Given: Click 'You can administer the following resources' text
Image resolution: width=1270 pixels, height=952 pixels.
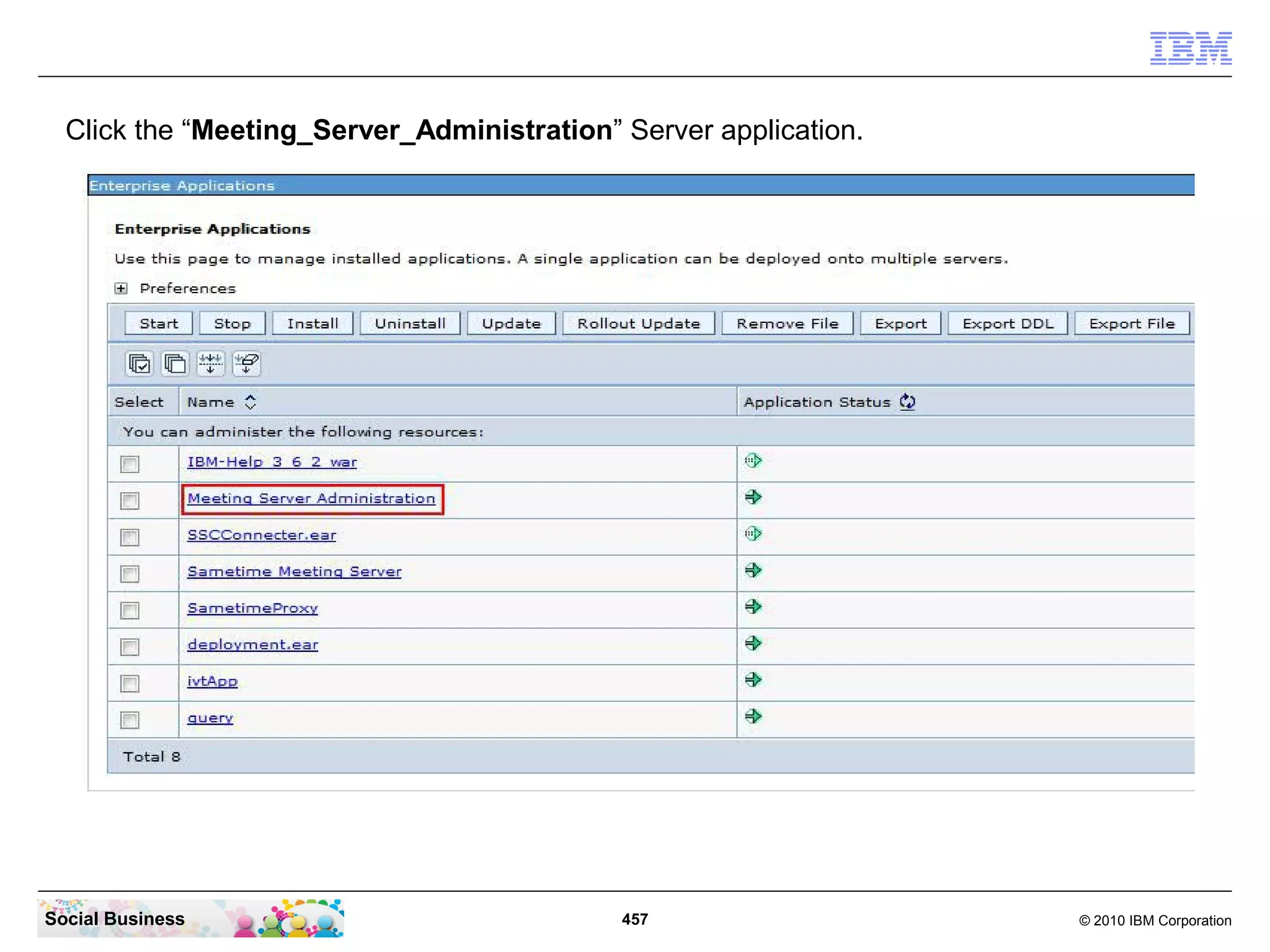Looking at the screenshot, I should pyautogui.click(x=303, y=432).
